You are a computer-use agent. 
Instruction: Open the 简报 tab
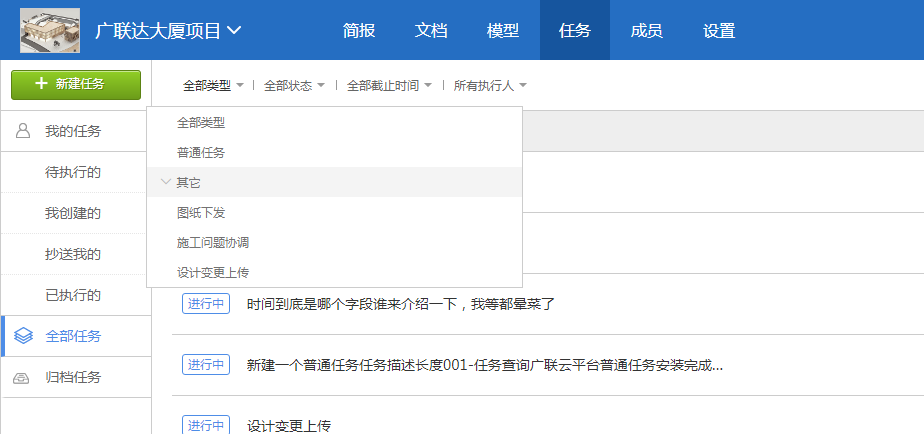coord(359,30)
